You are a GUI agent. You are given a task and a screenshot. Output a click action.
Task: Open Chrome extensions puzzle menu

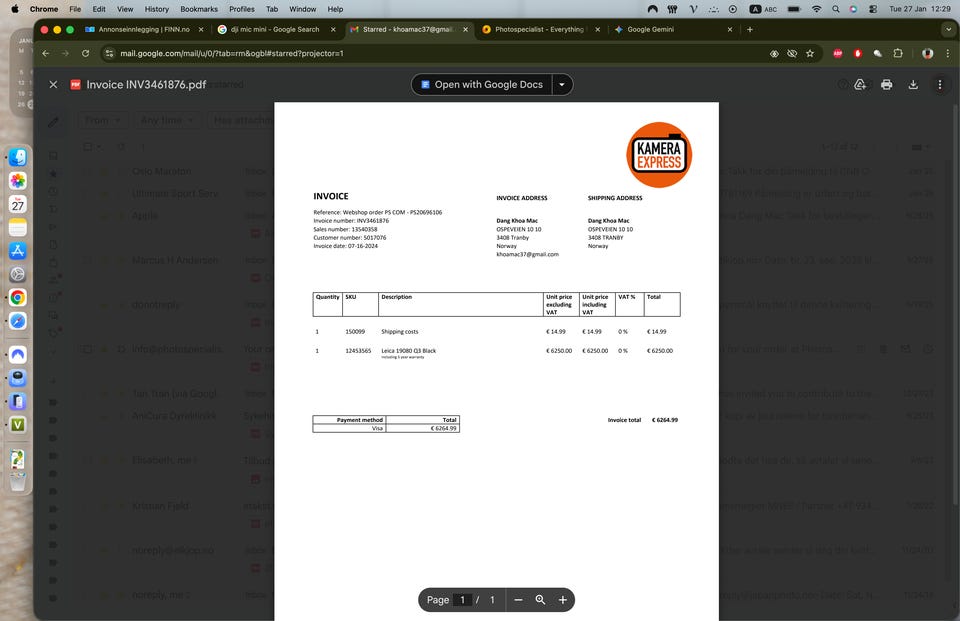point(898,53)
